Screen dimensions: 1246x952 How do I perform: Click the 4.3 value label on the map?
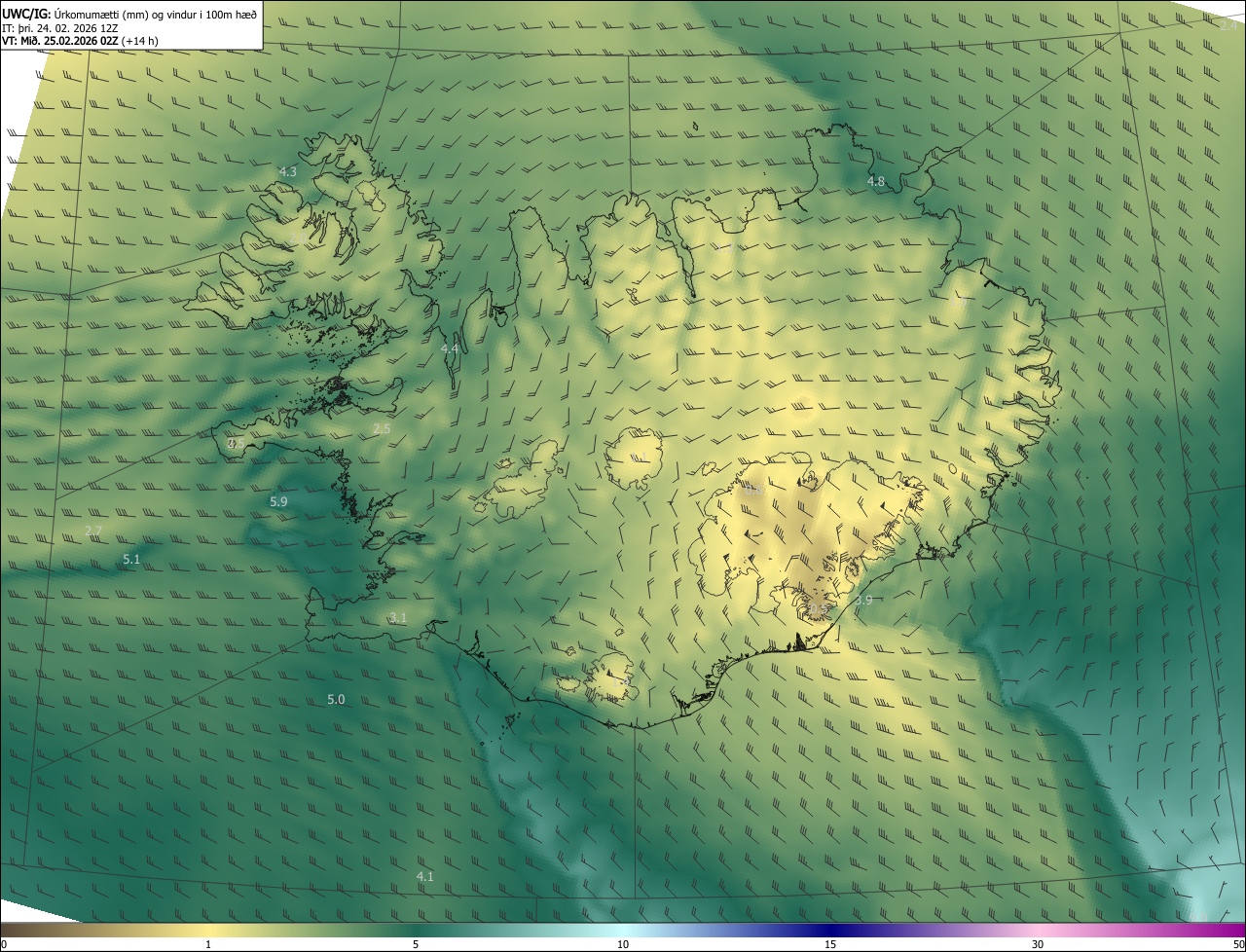288,171
